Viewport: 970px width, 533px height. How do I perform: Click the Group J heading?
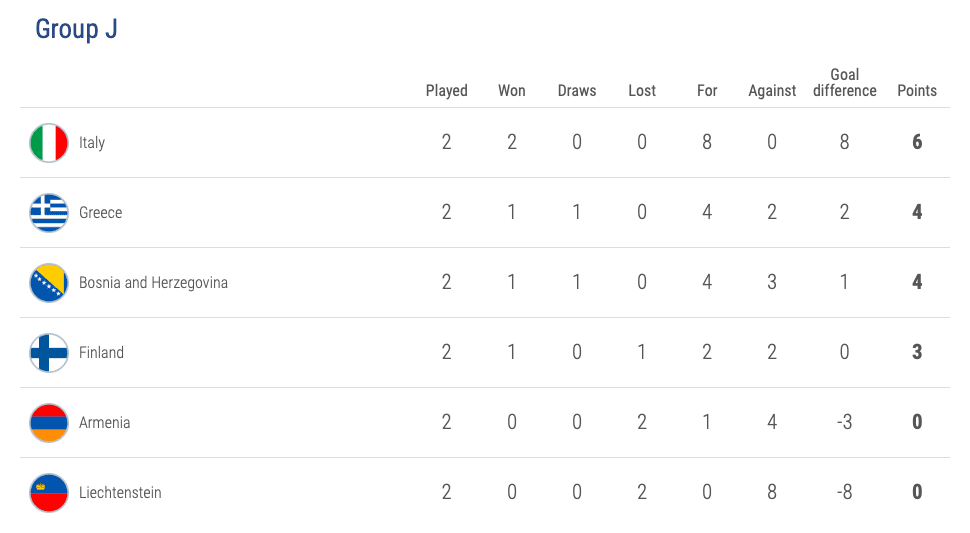pyautogui.click(x=76, y=29)
